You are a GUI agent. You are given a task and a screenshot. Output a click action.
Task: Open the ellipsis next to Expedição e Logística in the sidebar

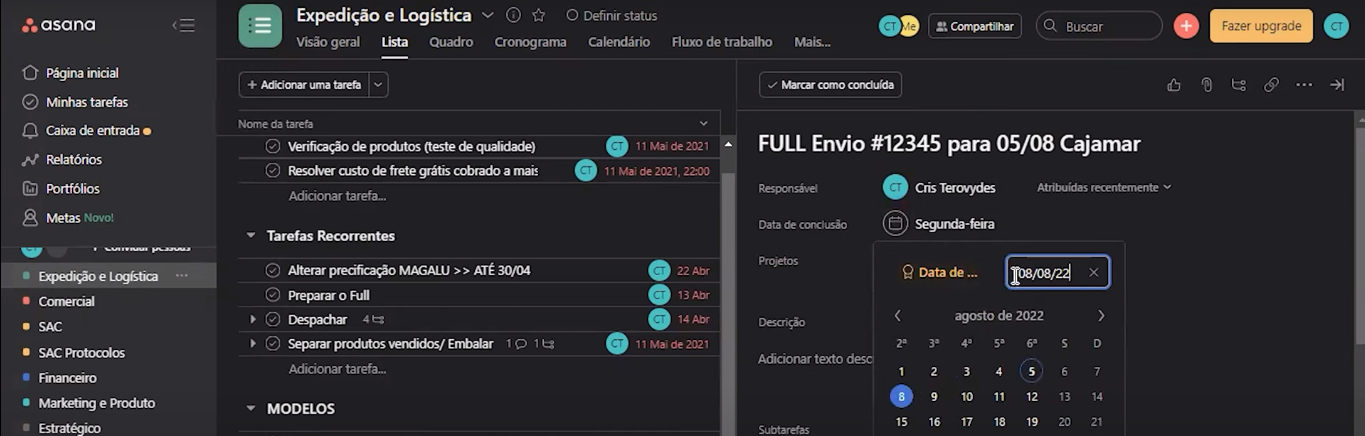[x=181, y=275]
